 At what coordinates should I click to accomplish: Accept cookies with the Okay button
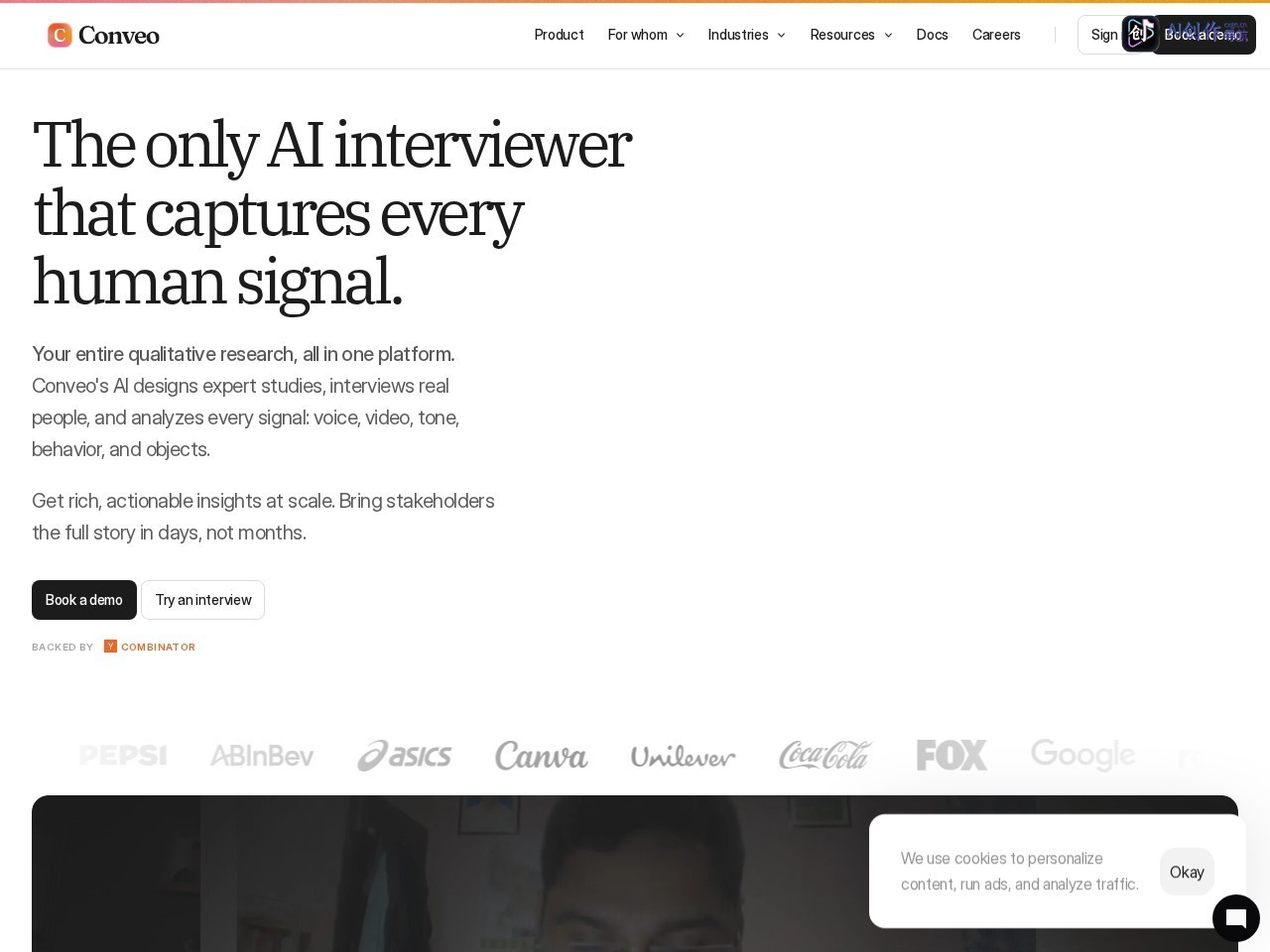tap(1187, 872)
